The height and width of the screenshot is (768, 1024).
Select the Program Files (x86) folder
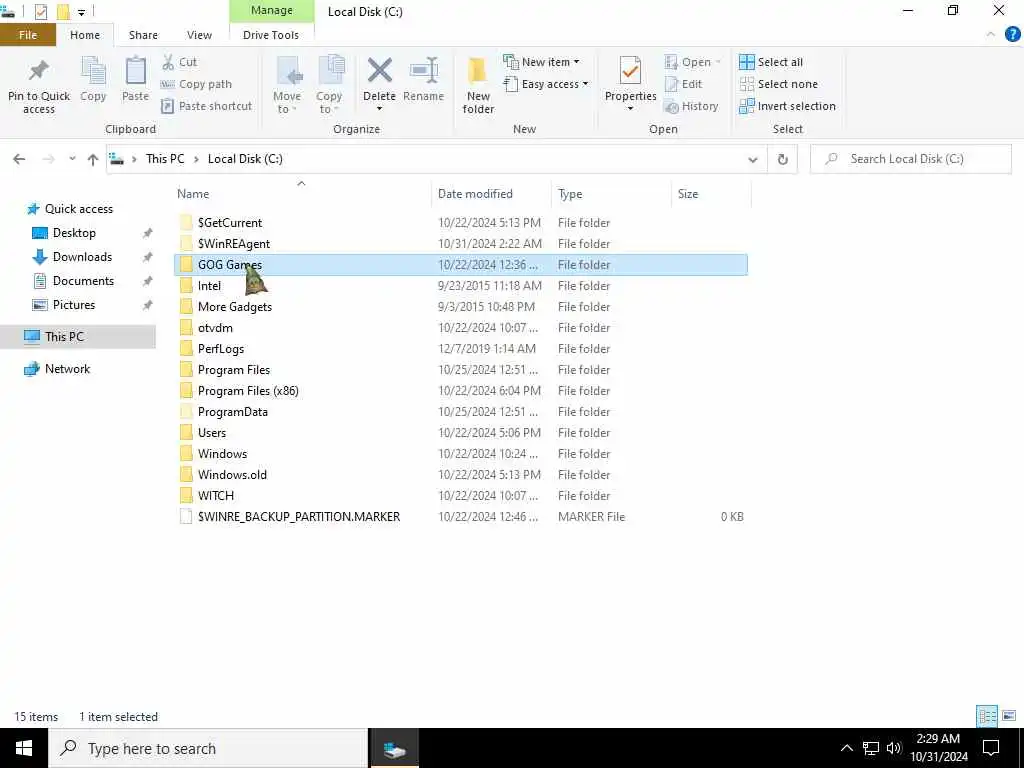248,391
